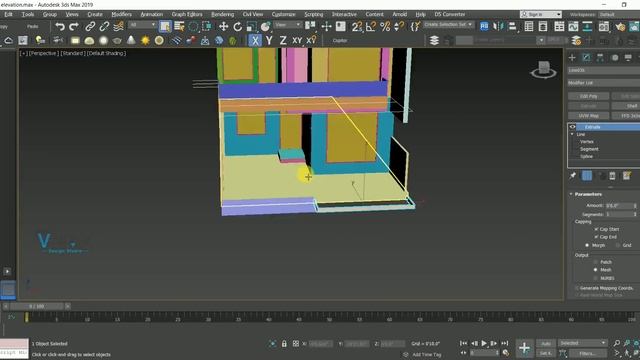Click the UVW Map modifier button
The image size is (640, 360).
point(589,116)
